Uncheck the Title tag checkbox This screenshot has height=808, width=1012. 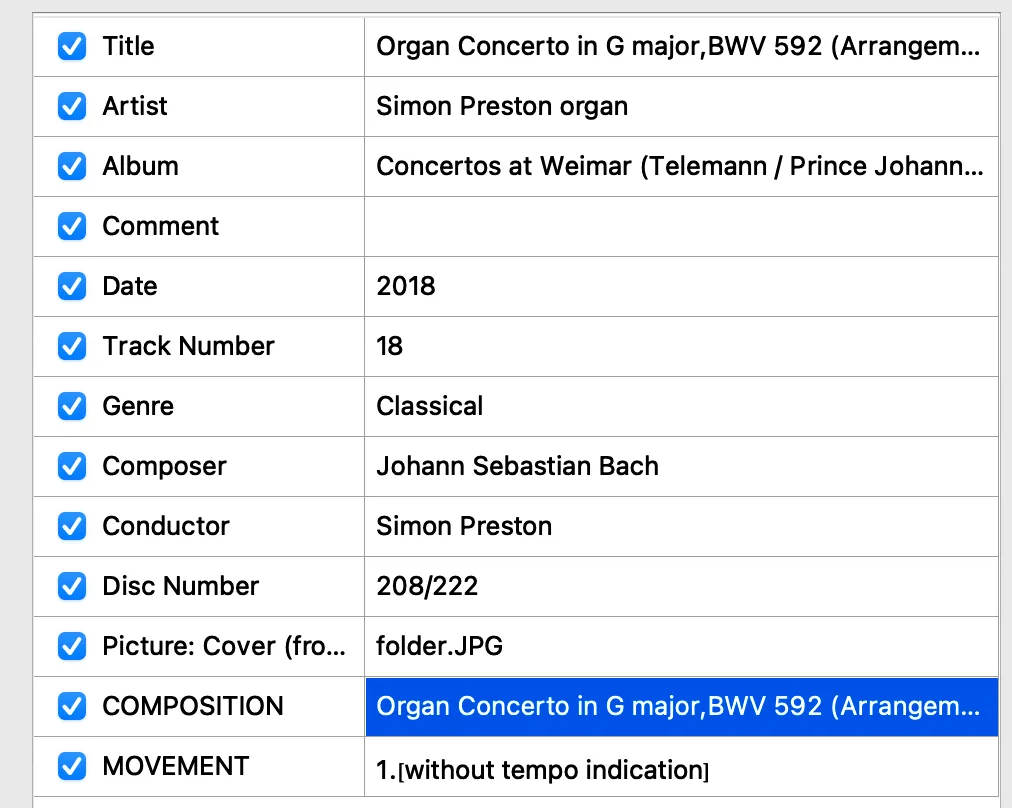(x=72, y=46)
